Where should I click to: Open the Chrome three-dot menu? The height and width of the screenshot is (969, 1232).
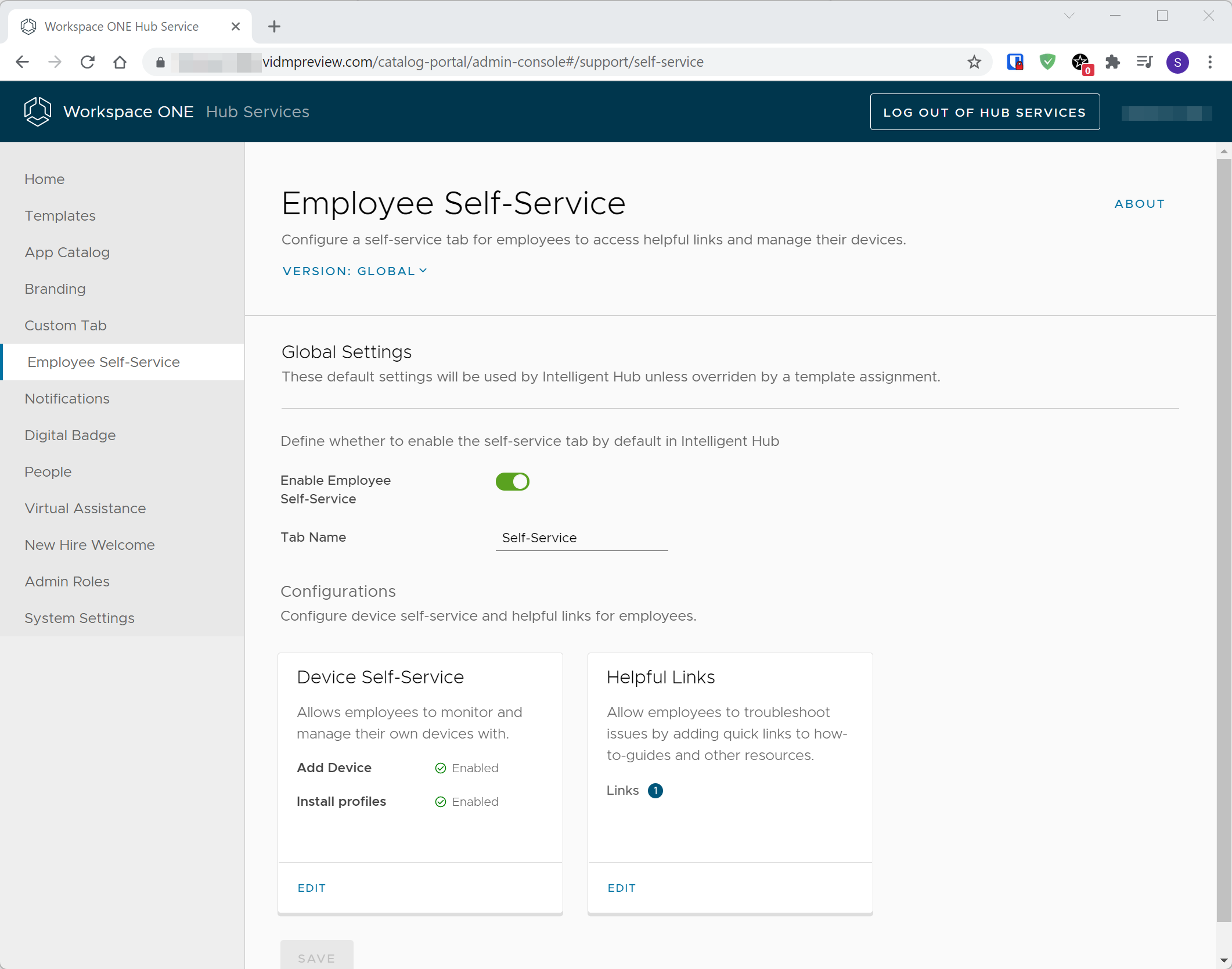coord(1210,62)
